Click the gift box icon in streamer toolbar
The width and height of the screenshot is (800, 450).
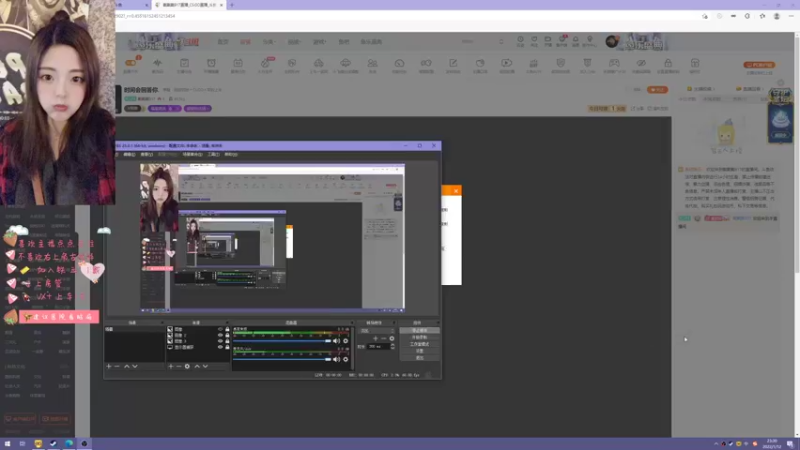695,63
